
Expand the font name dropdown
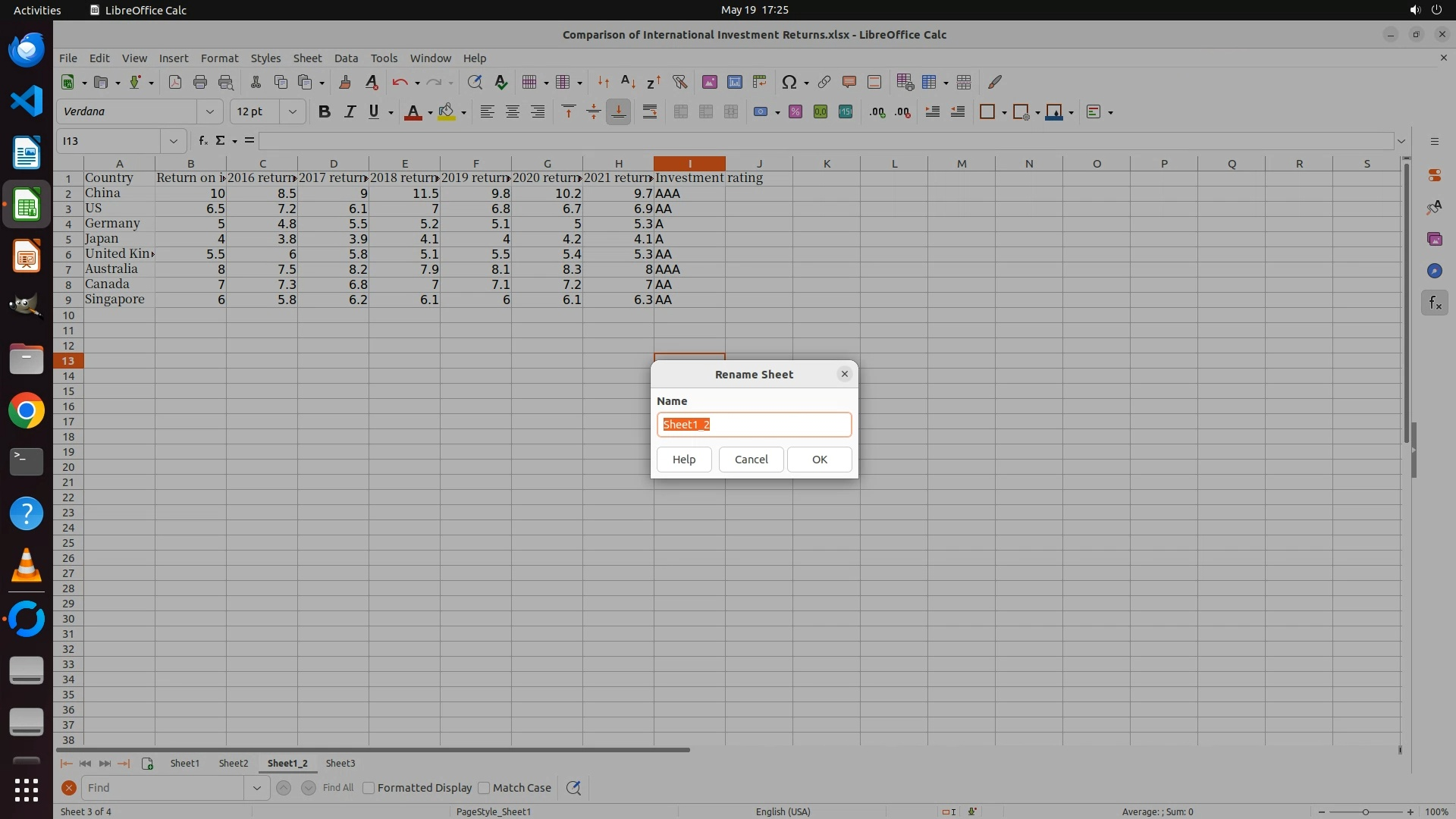pyautogui.click(x=210, y=112)
